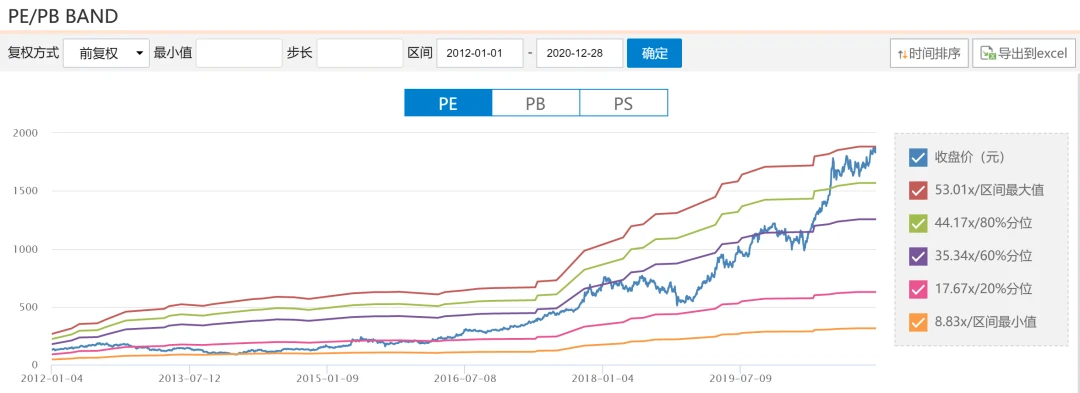
Task: Switch to the PB tab
Action: click(536, 103)
